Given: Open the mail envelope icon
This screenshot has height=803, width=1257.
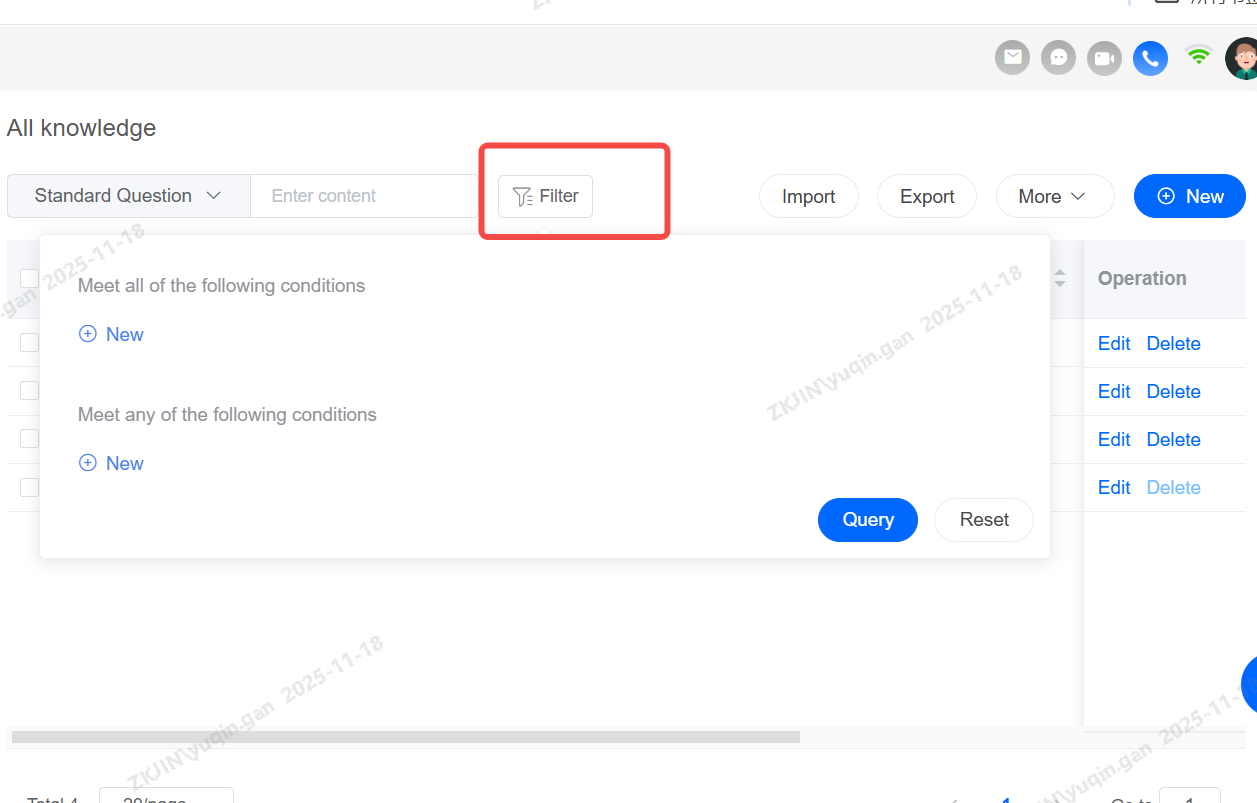Looking at the screenshot, I should [1012, 58].
